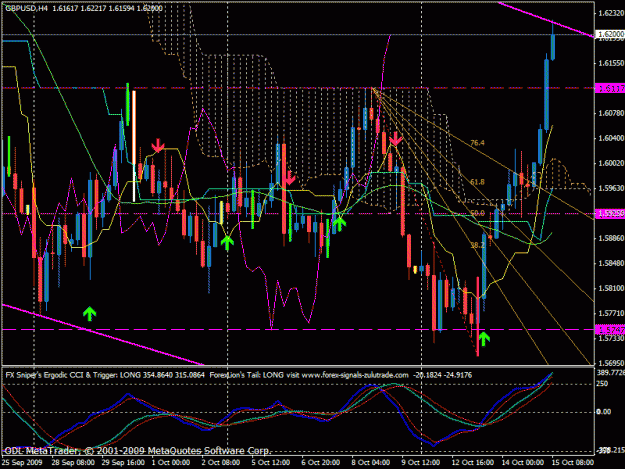Click the 1.58860 price axis value
Image resolution: width=625 pixels, height=469 pixels.
coord(611,238)
